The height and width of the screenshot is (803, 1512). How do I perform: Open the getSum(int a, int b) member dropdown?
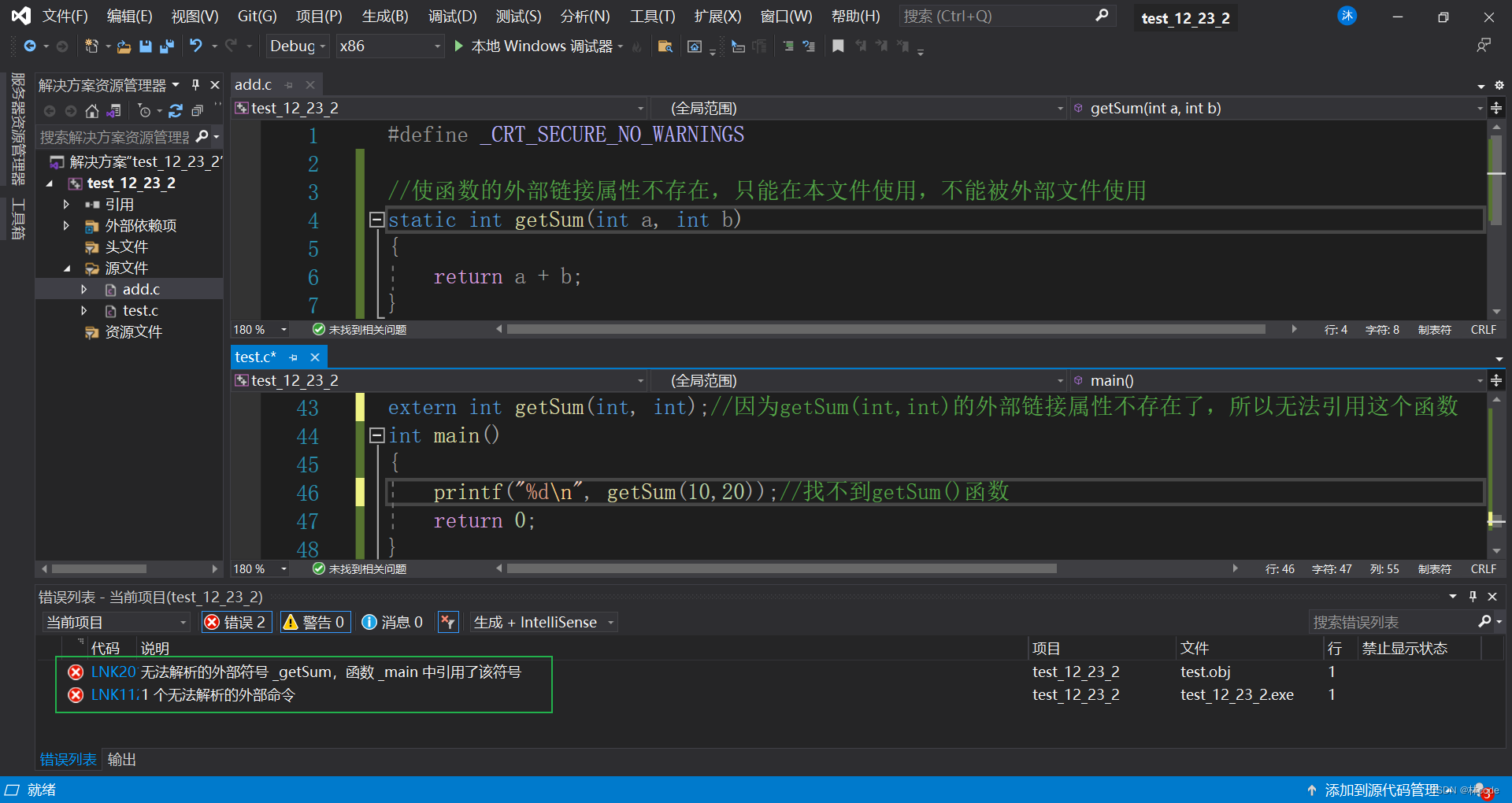[x=1277, y=109]
